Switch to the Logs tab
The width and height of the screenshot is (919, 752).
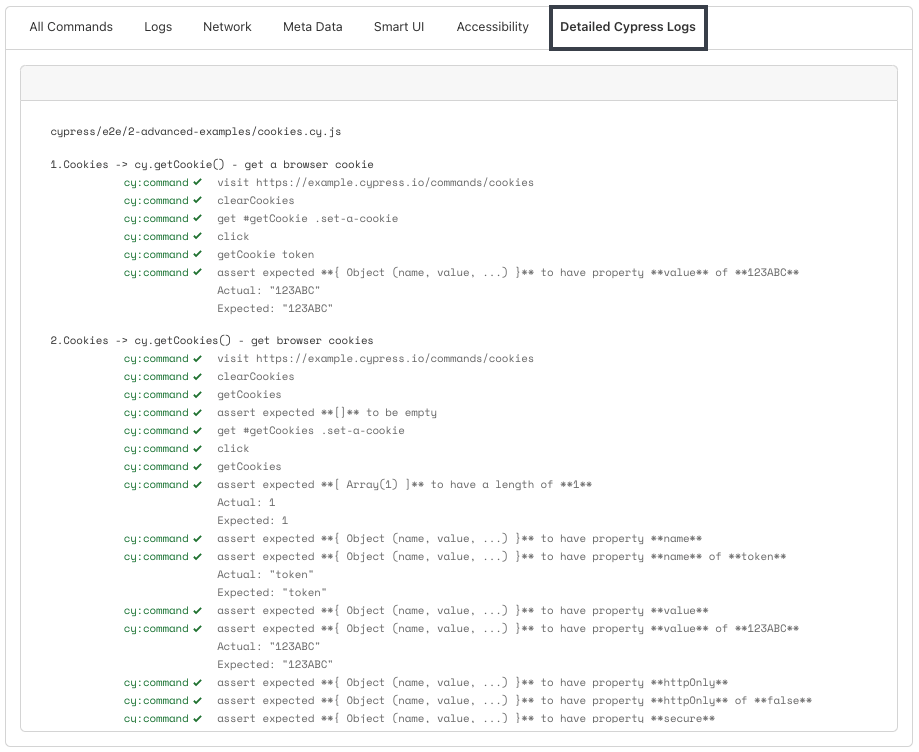tap(158, 27)
